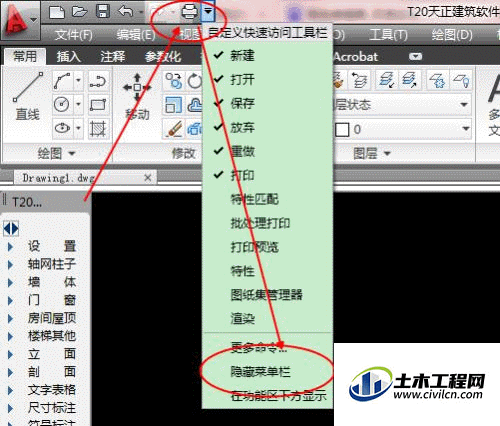Image resolution: width=500 pixels, height=426 pixels.
Task: Open the 工具(T) menu
Action: [x=388, y=35]
